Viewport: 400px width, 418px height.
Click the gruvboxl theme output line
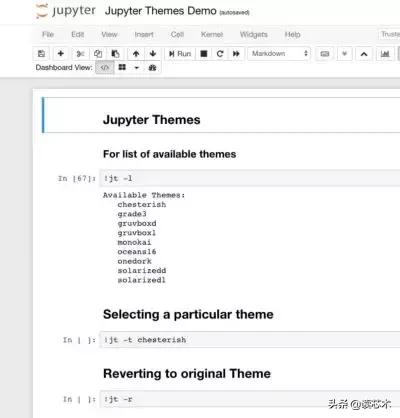pos(137,233)
